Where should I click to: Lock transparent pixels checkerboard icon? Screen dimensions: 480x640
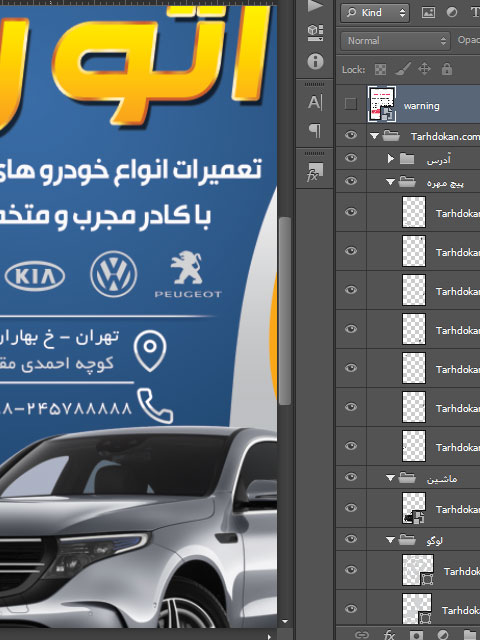click(380, 69)
